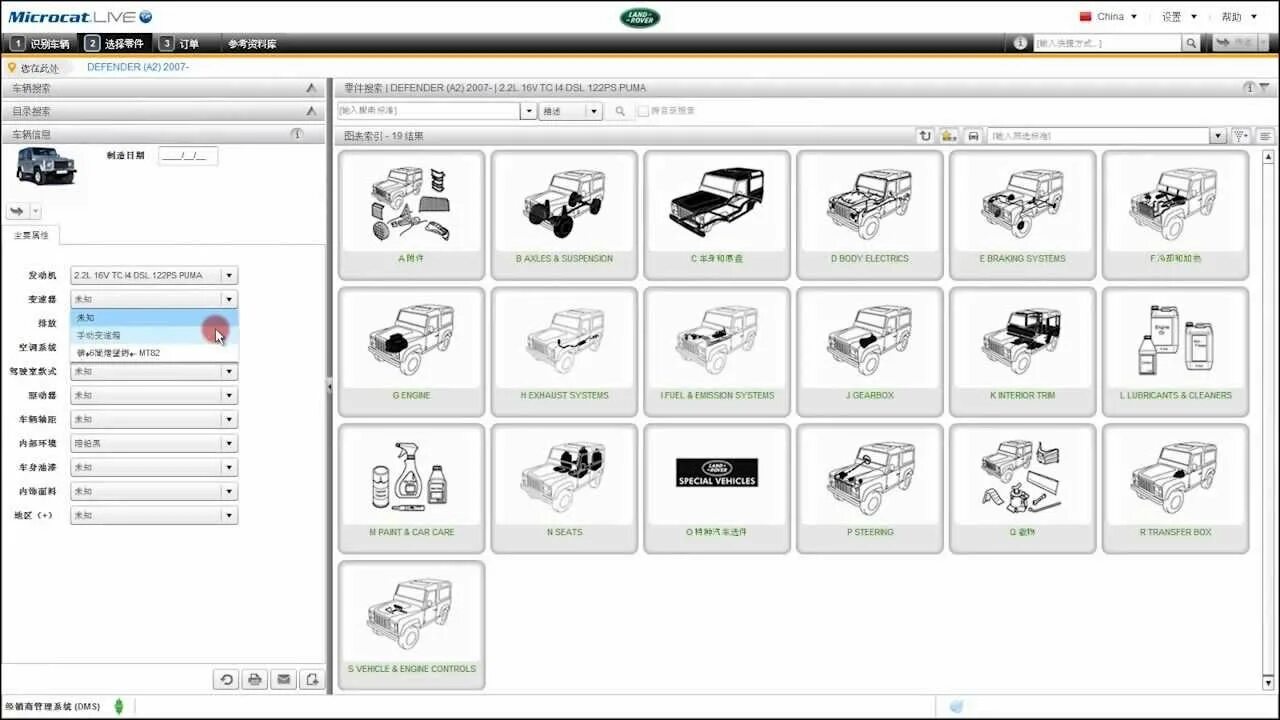Open the N SEATS category

point(564,489)
